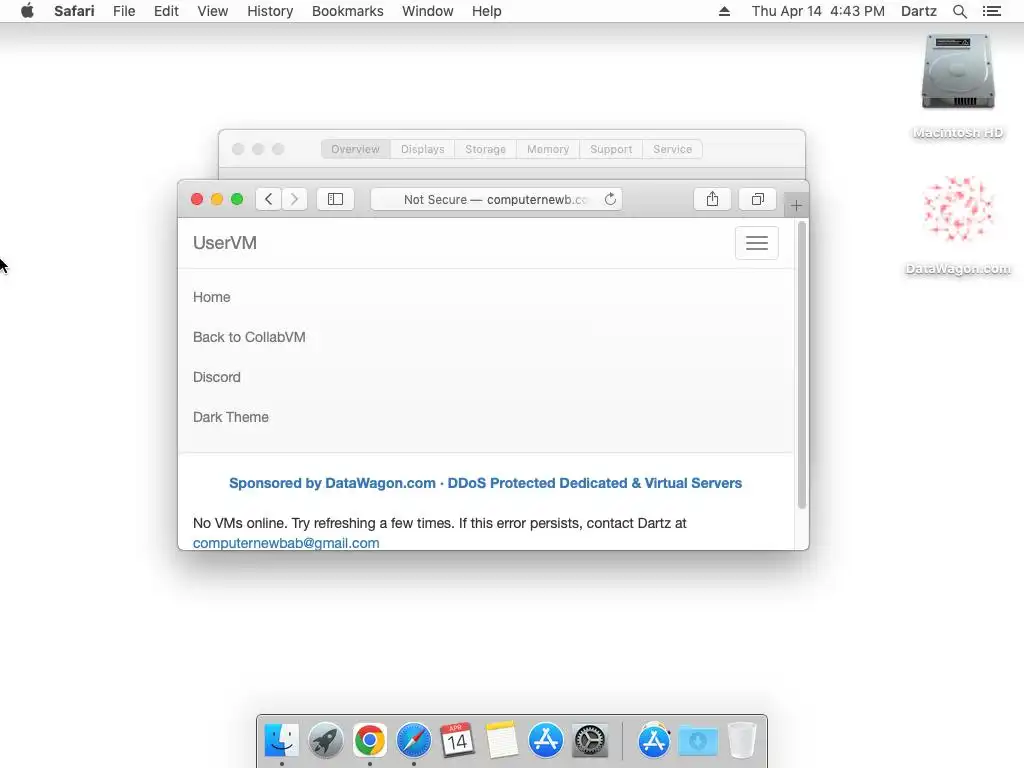Image resolution: width=1024 pixels, height=768 pixels.
Task: Open the Help menu
Action: tap(487, 11)
